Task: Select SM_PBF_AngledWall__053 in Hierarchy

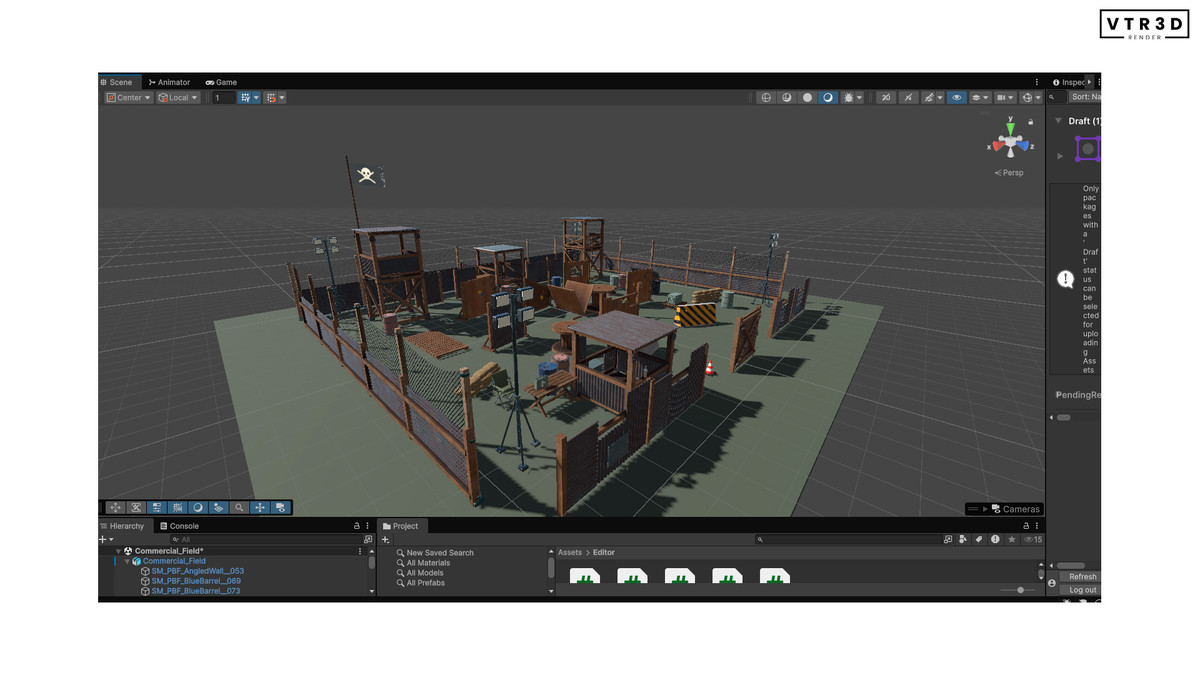Action: [x=197, y=571]
